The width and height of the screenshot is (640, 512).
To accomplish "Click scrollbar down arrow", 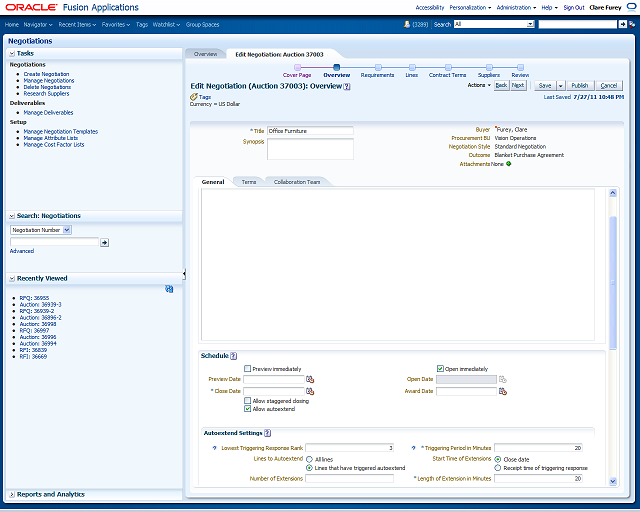I will pyautogui.click(x=613, y=481).
